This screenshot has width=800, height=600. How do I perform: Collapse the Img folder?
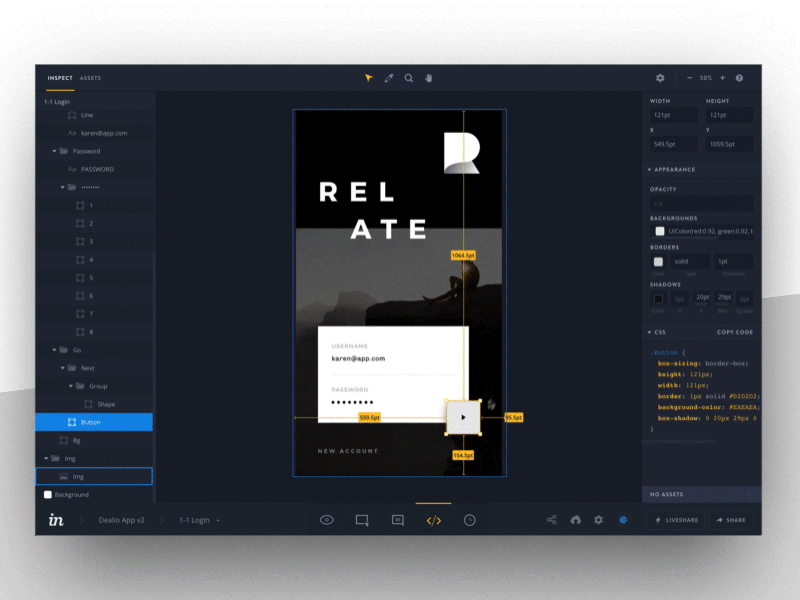click(46, 458)
